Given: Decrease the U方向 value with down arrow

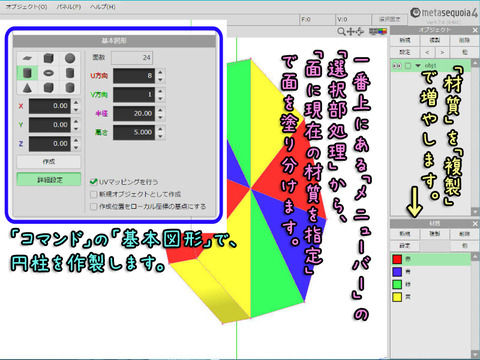Looking at the screenshot, I should point(161,80).
